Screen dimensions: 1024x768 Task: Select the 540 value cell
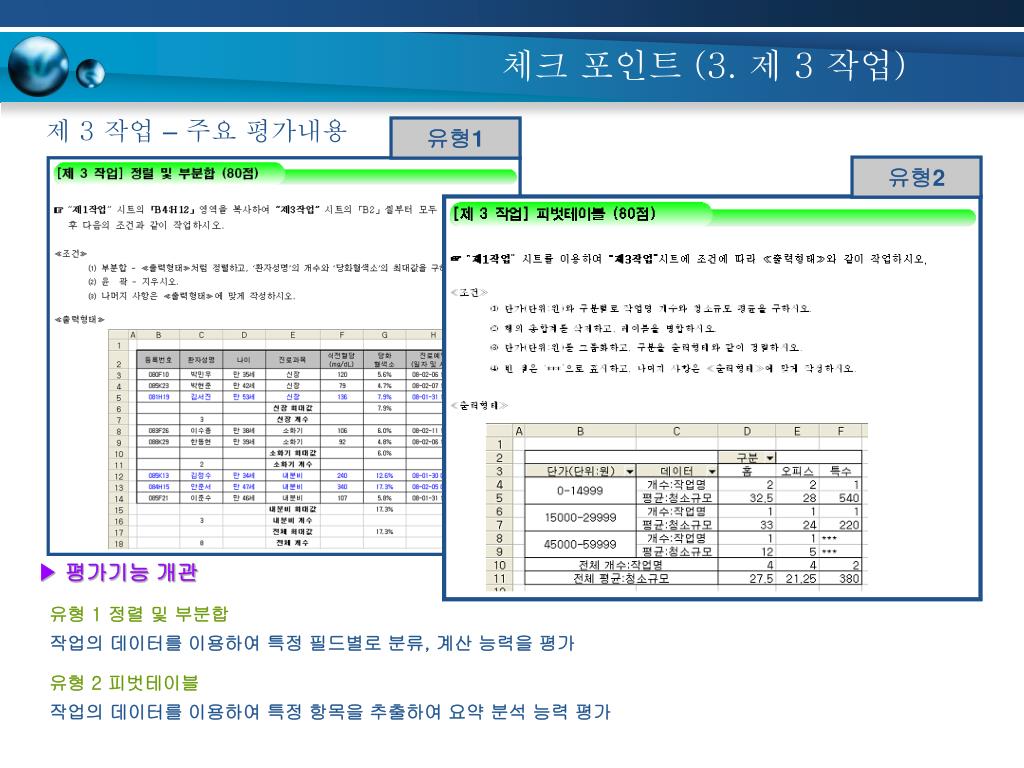840,498
